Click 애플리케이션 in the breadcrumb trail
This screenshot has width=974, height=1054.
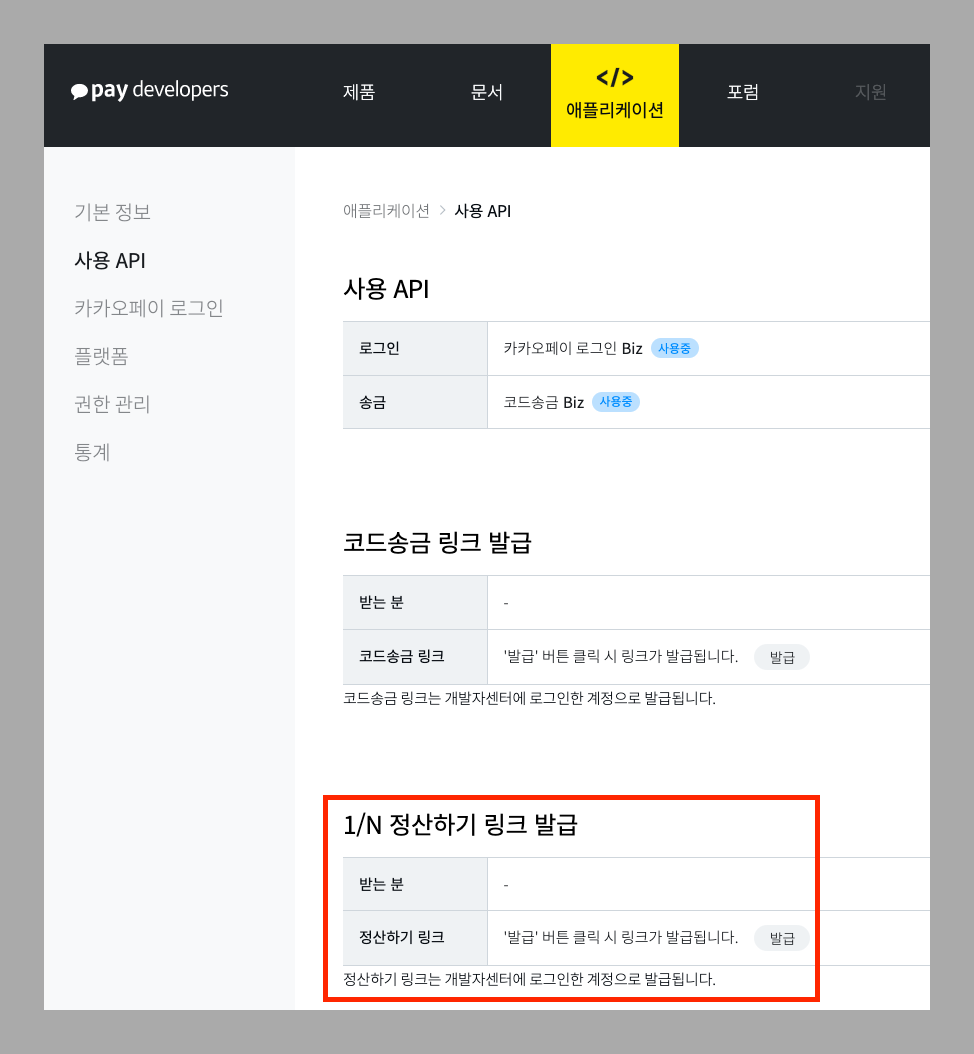387,211
